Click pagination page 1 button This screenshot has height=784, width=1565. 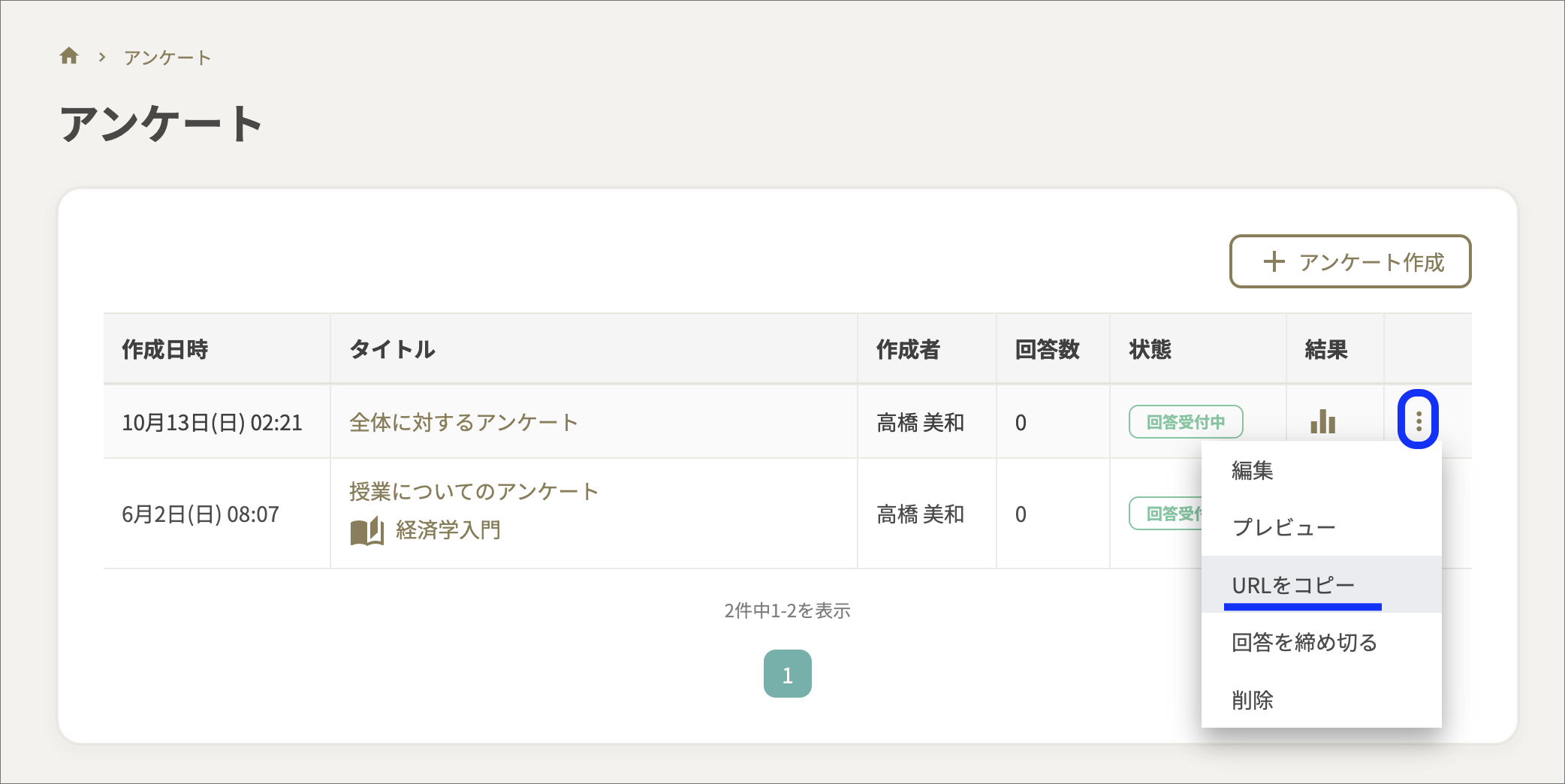787,674
